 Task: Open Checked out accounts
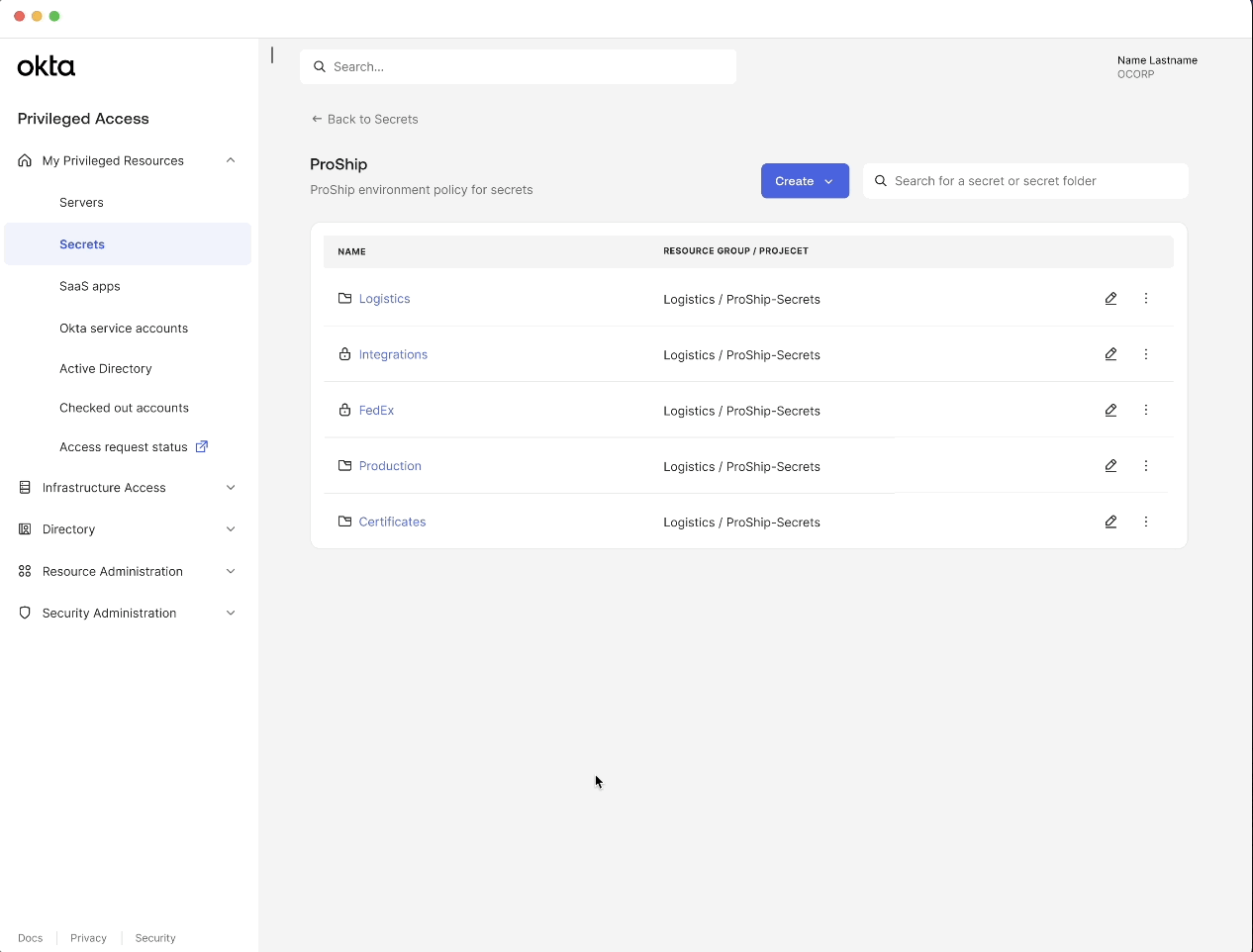124,408
